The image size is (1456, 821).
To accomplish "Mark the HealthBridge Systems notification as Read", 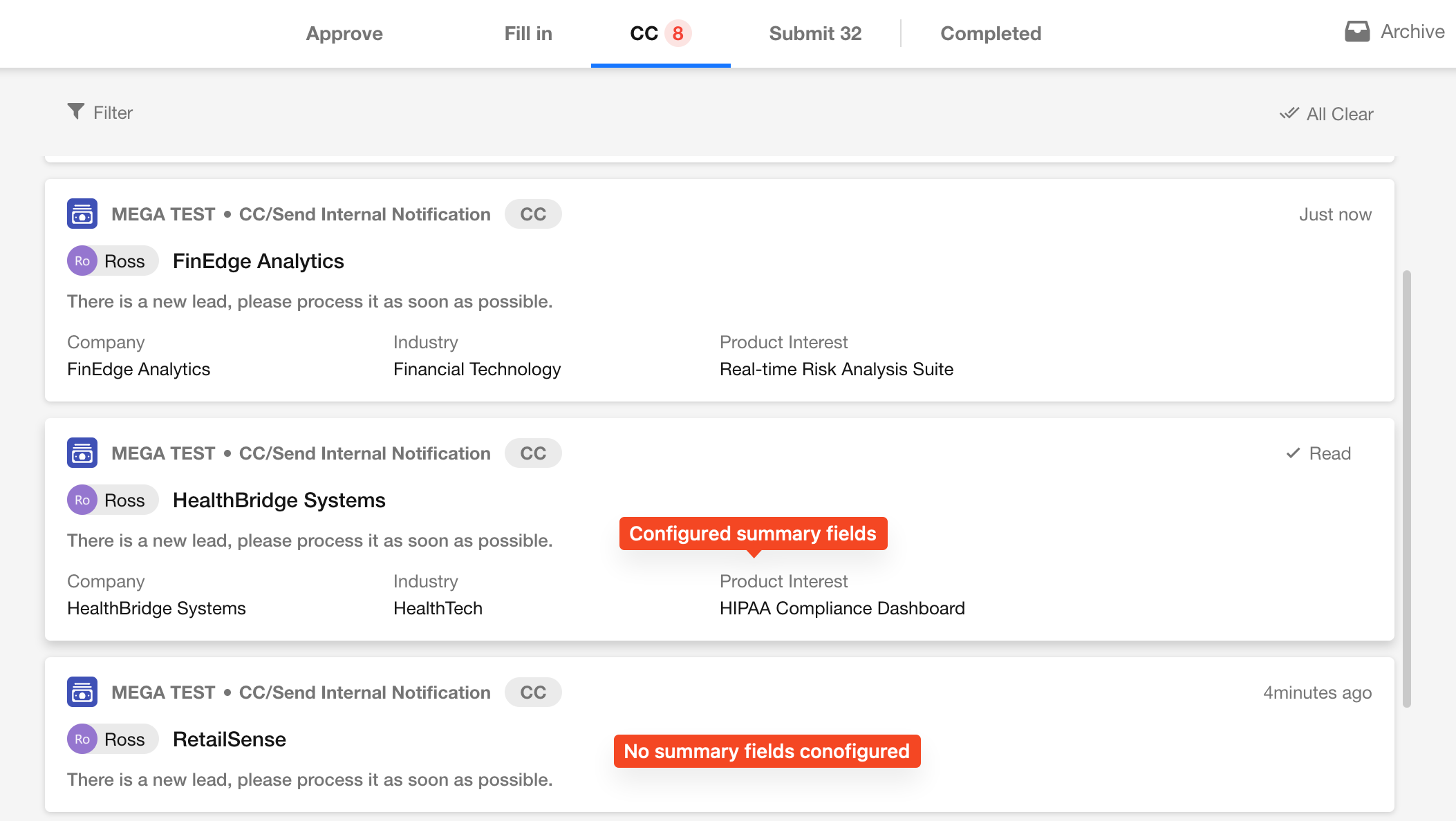I will 1318,453.
